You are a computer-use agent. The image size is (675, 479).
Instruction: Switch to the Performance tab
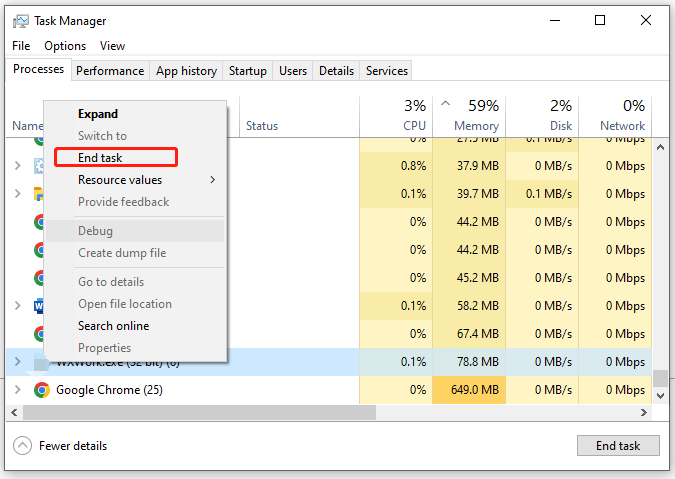110,71
